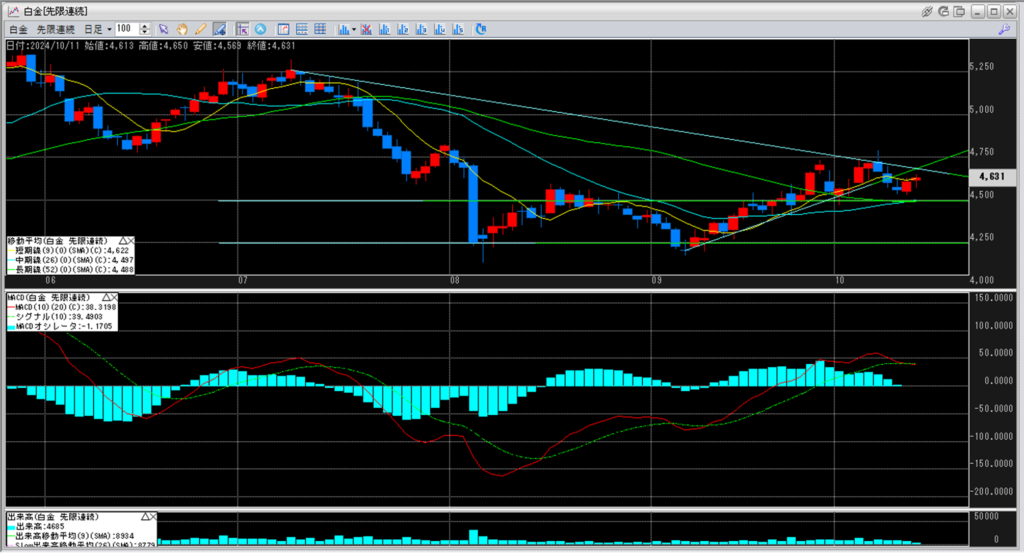Toggle the crosshair cursor button
Image resolution: width=1024 pixels, height=553 pixels.
coord(242,29)
